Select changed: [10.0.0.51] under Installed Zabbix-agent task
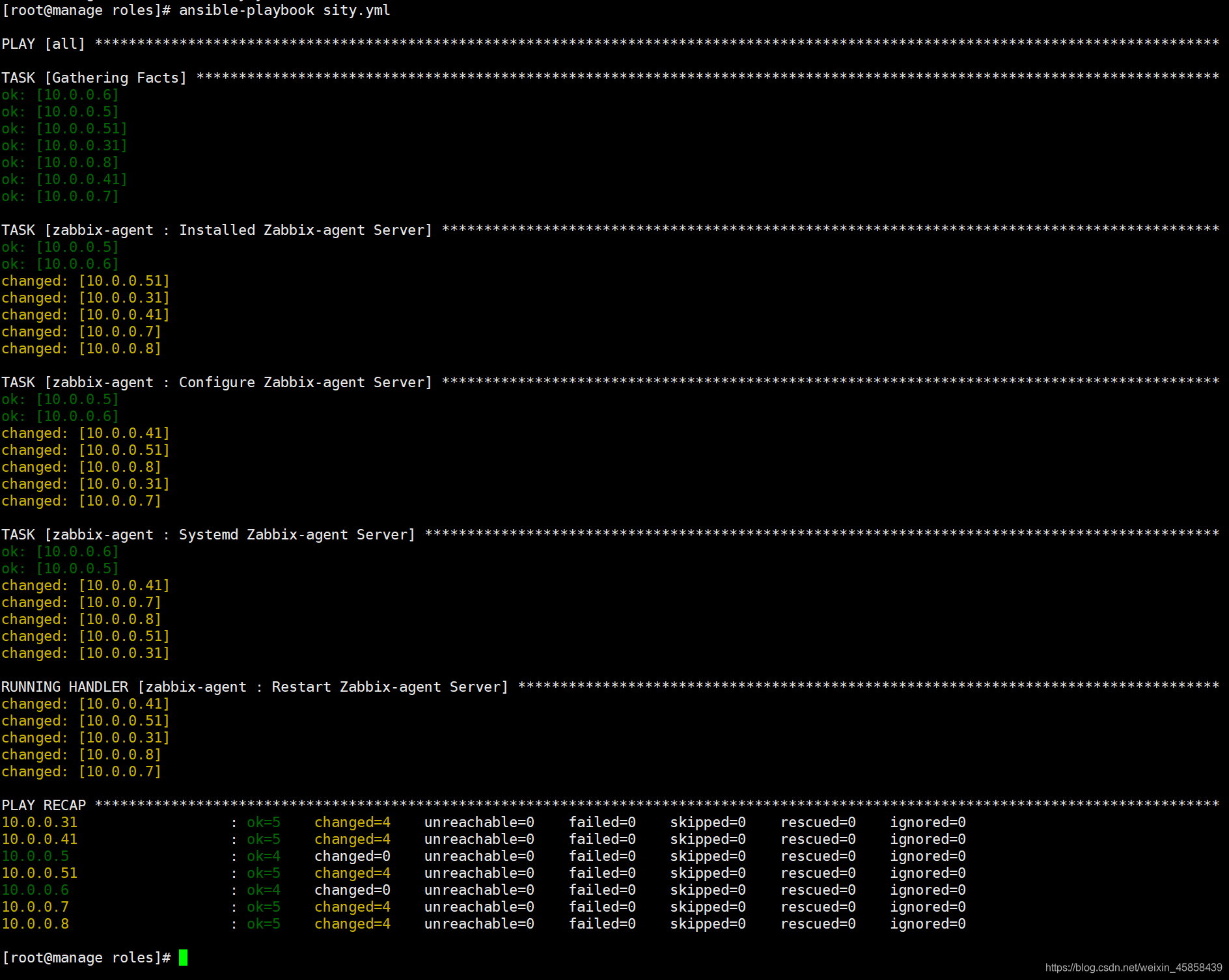The width and height of the screenshot is (1229, 980). tap(85, 281)
